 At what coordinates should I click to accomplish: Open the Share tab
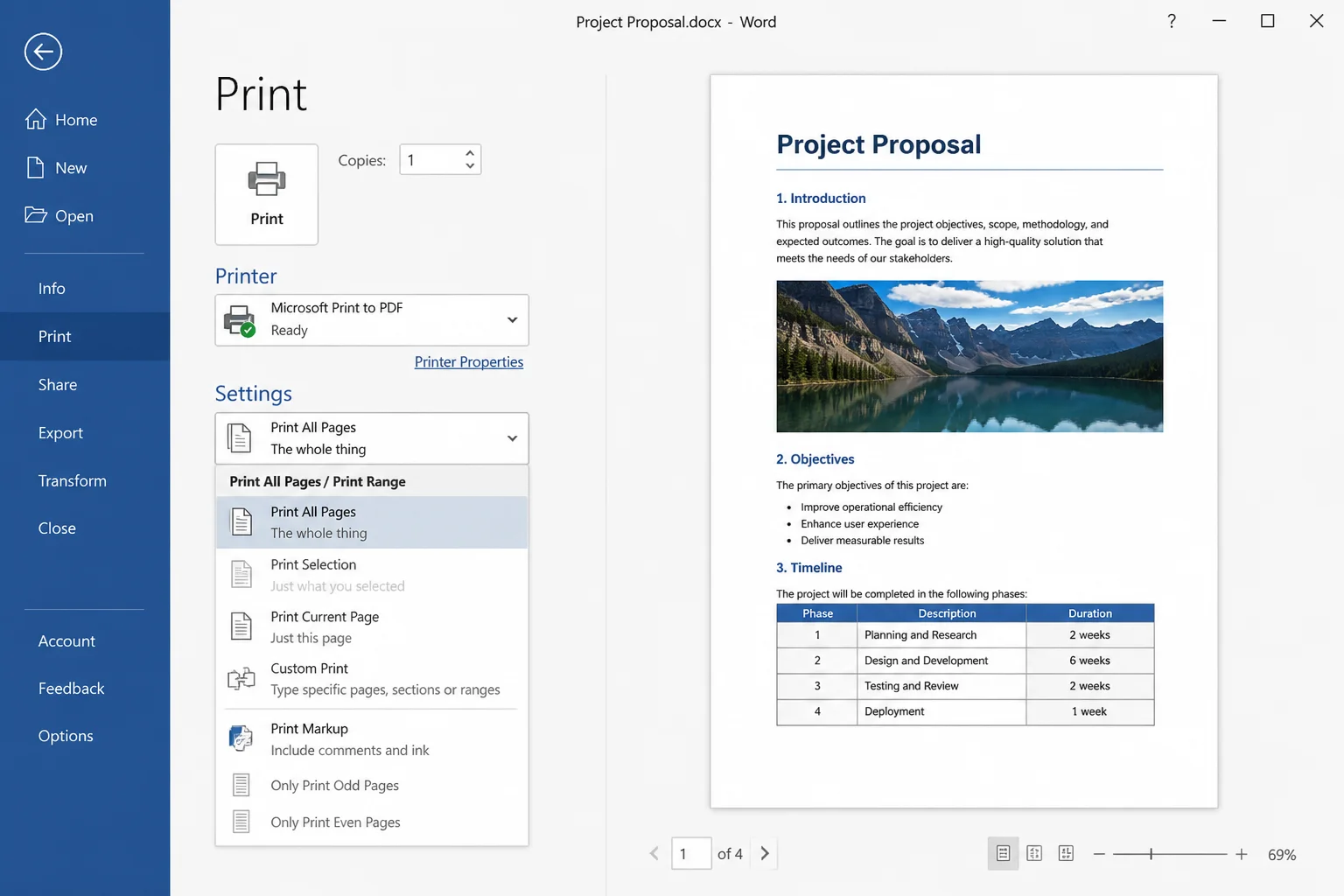point(85,385)
